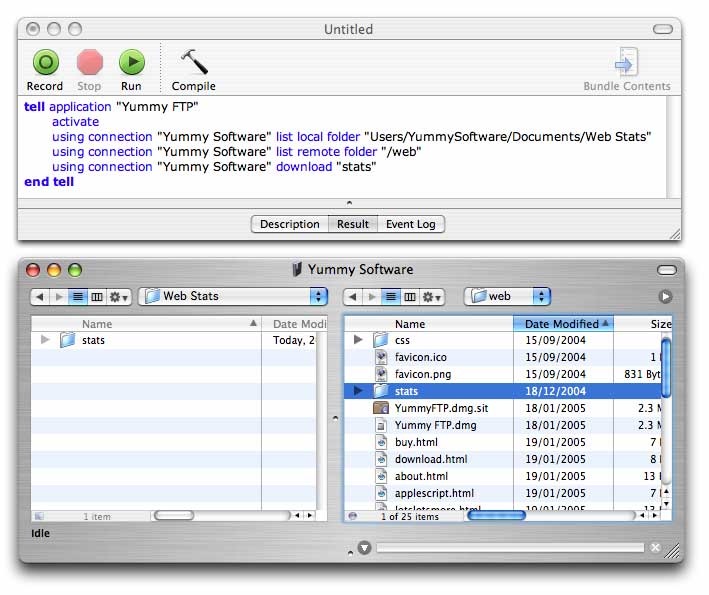Compile the script with the hammer icon
The image size is (709, 595).
click(x=193, y=64)
